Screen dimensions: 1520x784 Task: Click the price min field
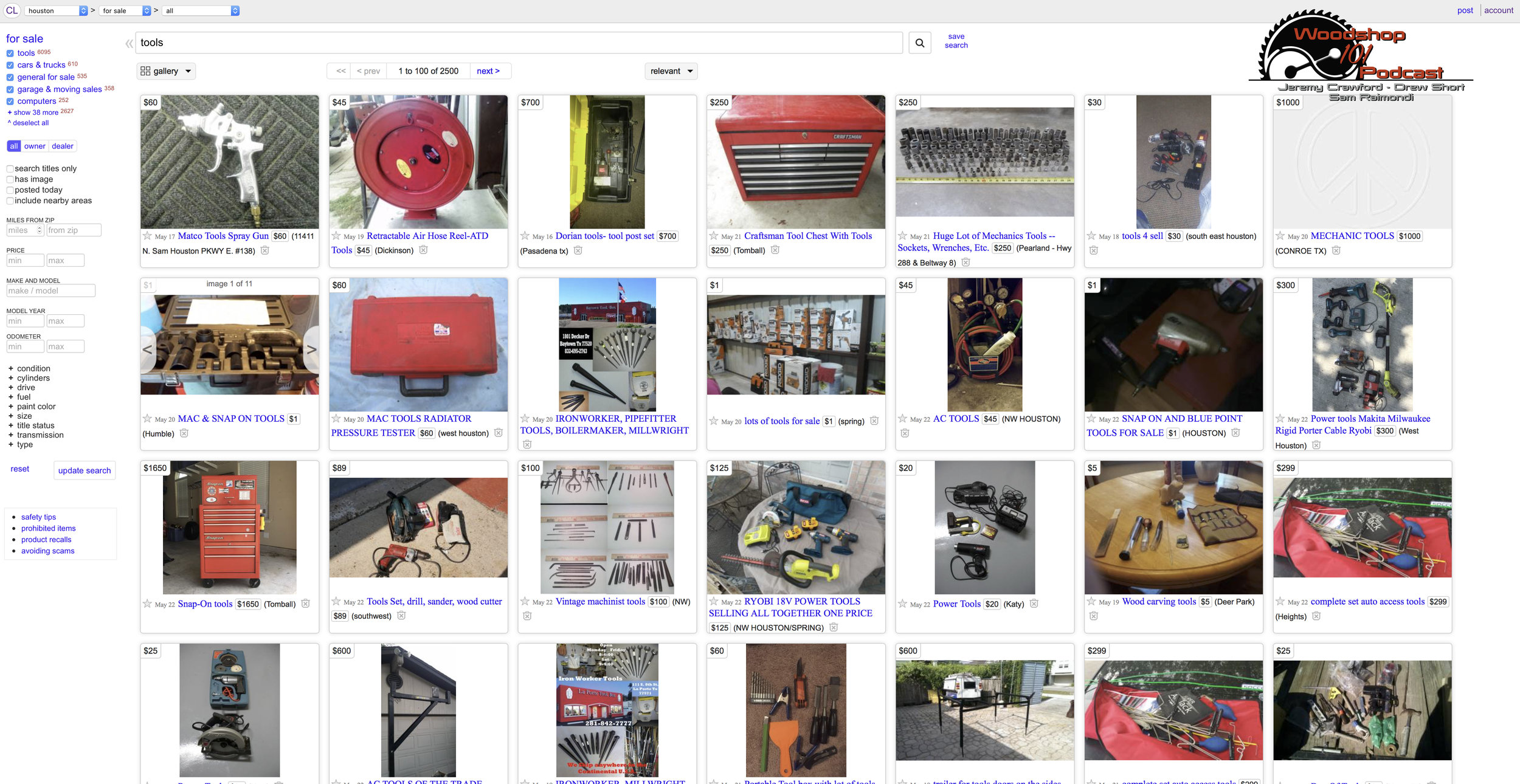click(x=25, y=261)
